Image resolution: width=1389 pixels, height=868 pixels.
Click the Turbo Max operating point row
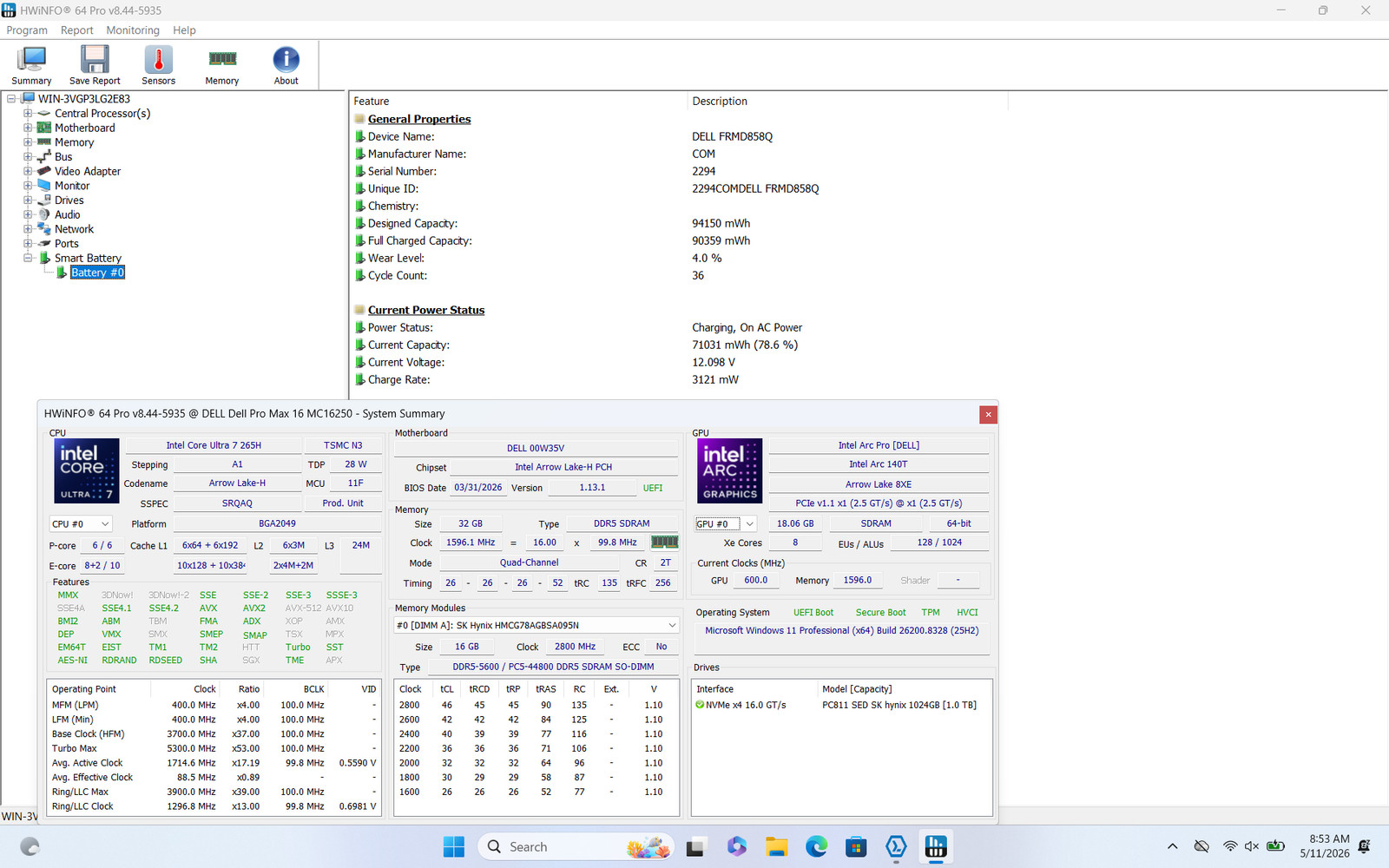tap(214, 748)
